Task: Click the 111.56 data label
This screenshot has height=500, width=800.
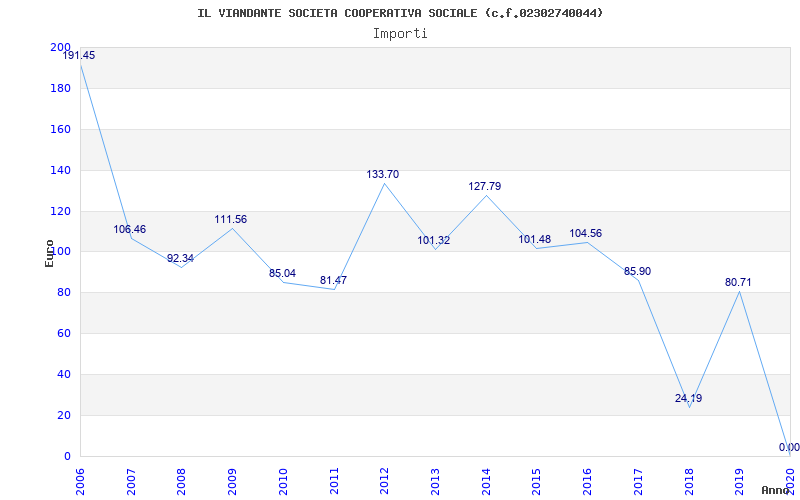Action: click(x=231, y=219)
